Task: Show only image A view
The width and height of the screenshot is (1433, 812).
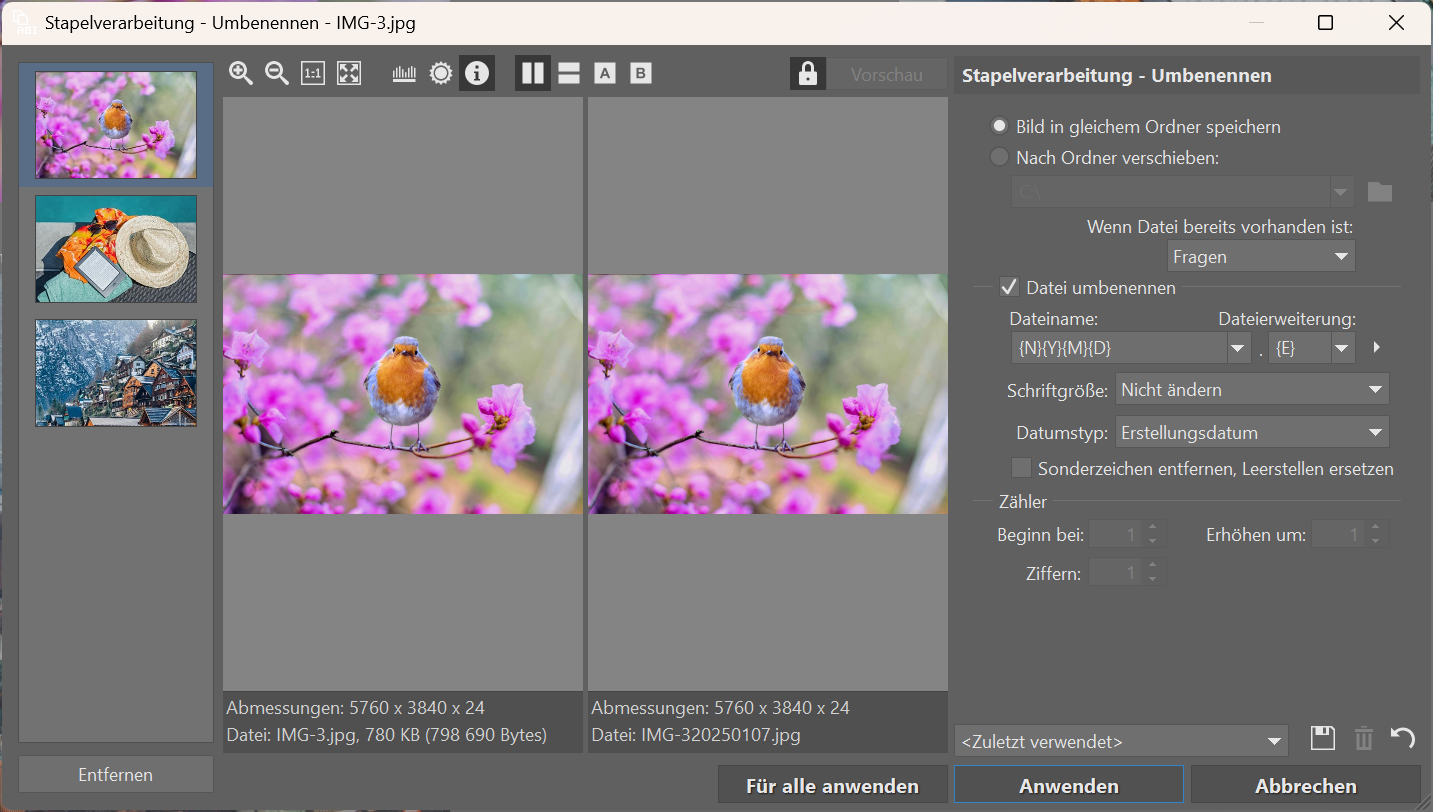Action: [604, 73]
